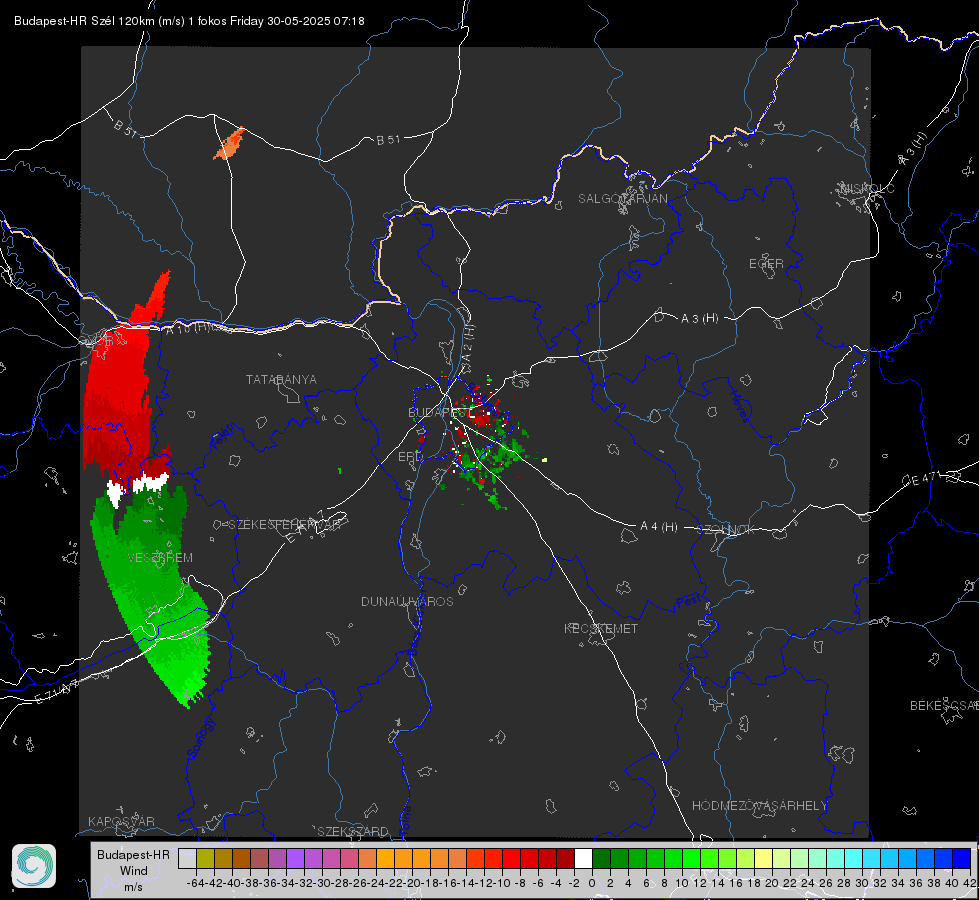Click the 'Pest' county label
The image size is (979, 900).
point(689,601)
